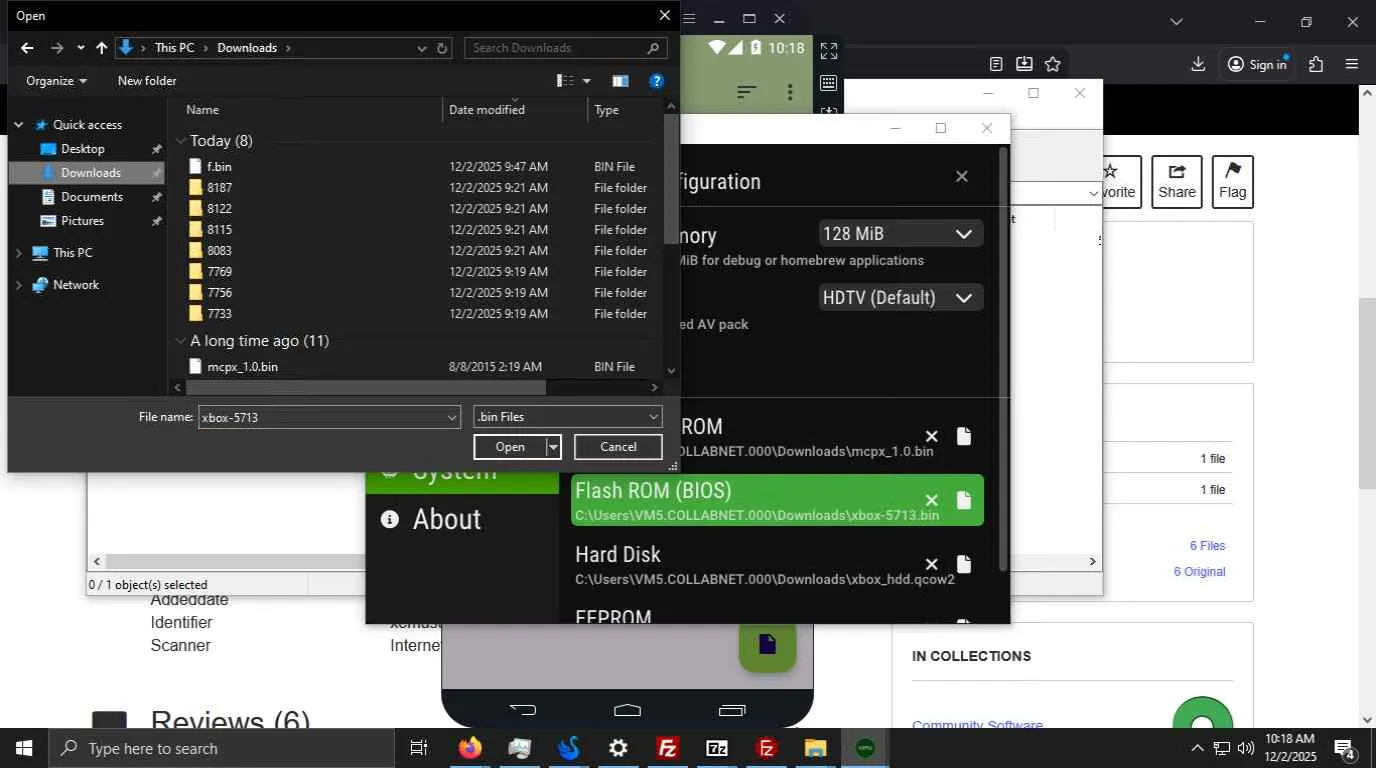The width and height of the screenshot is (1376, 768).
Task: Open the xemu app on the taskbar
Action: pos(865,748)
